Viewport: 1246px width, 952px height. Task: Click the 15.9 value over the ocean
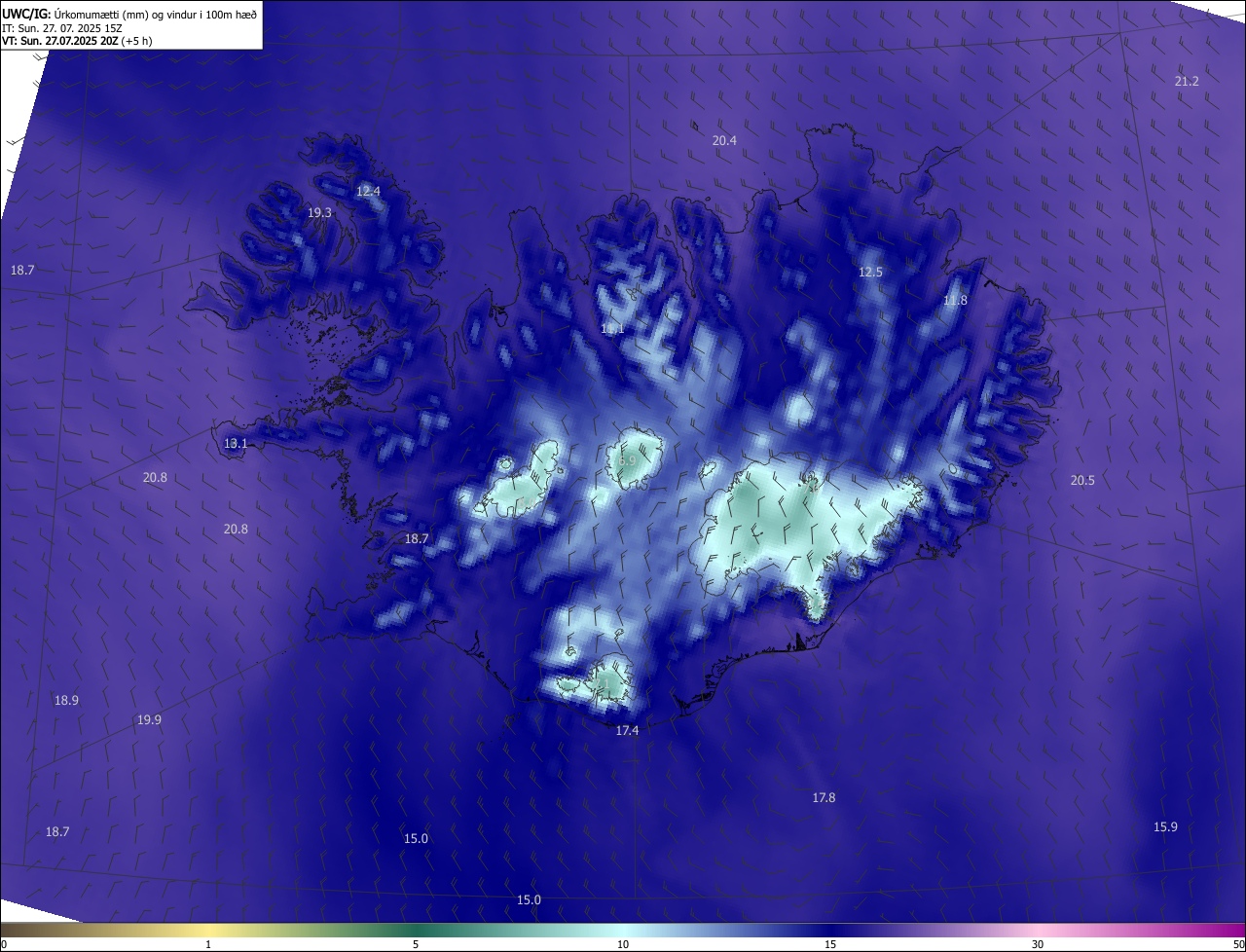click(x=1165, y=826)
